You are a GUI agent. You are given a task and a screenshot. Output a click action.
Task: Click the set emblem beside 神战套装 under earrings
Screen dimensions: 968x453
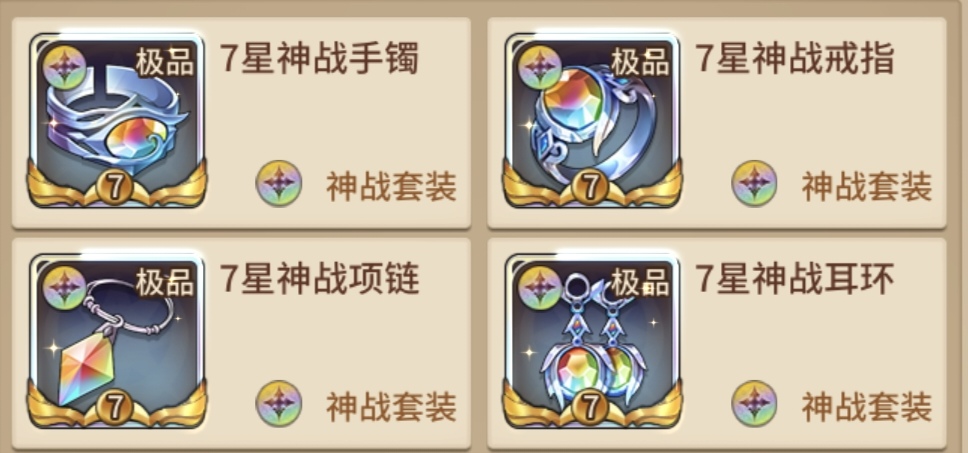tap(754, 404)
